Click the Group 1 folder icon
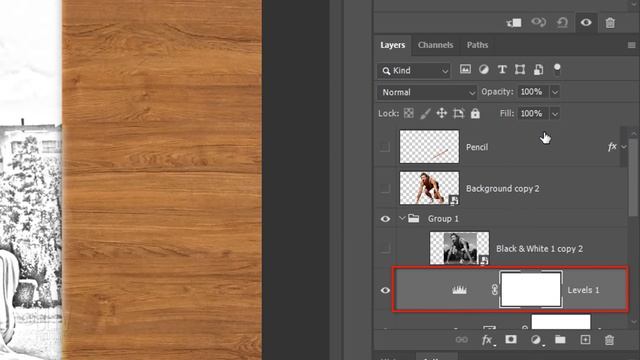 (x=413, y=219)
